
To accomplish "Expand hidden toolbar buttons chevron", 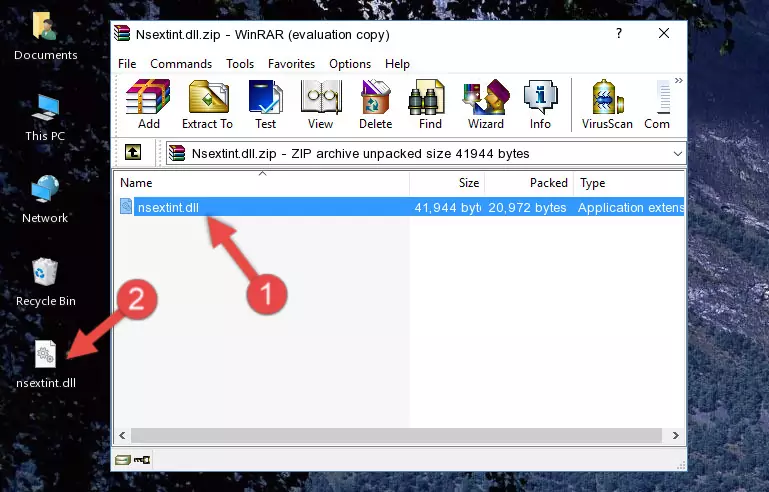I will tap(679, 81).
